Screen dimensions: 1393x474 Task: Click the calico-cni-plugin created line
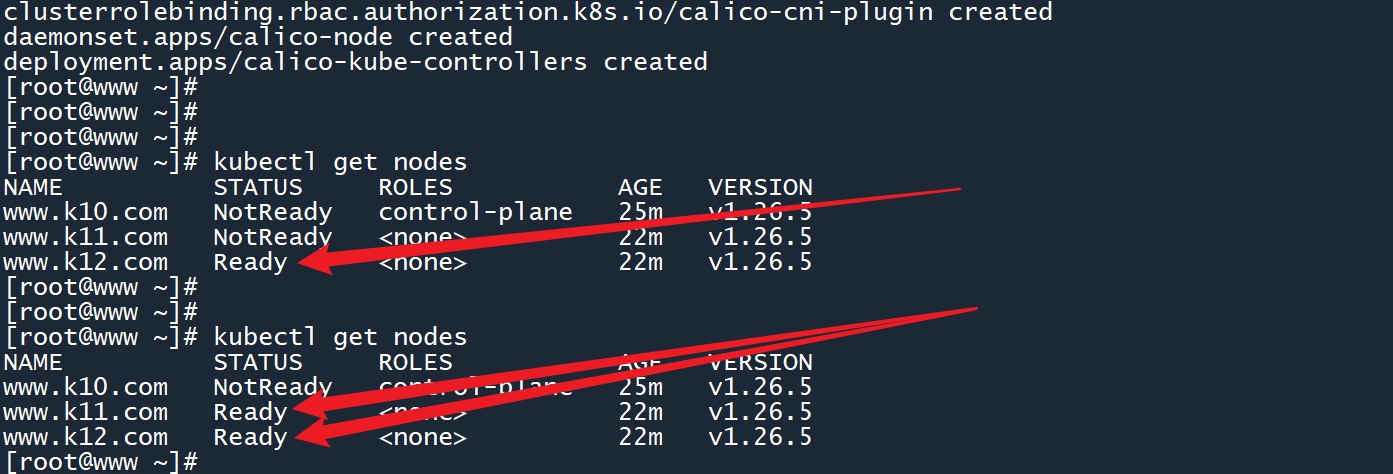point(528,12)
